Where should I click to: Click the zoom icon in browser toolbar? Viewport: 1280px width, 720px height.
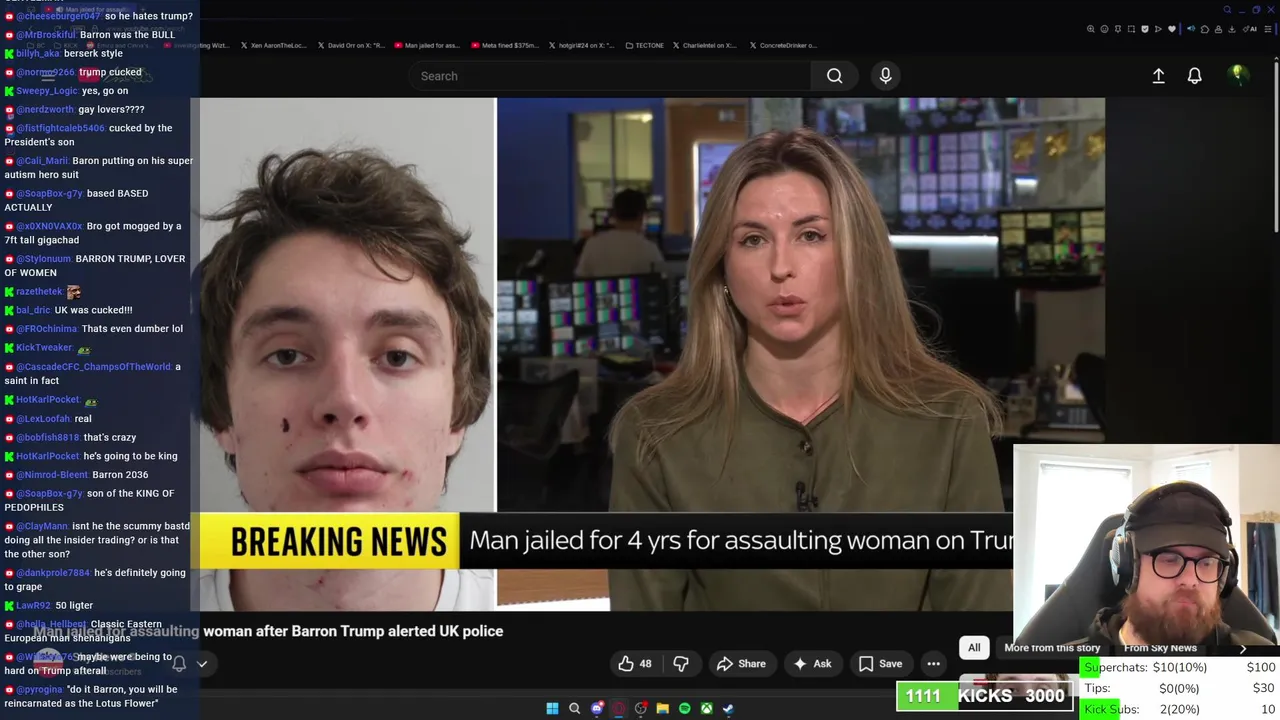(x=1090, y=30)
